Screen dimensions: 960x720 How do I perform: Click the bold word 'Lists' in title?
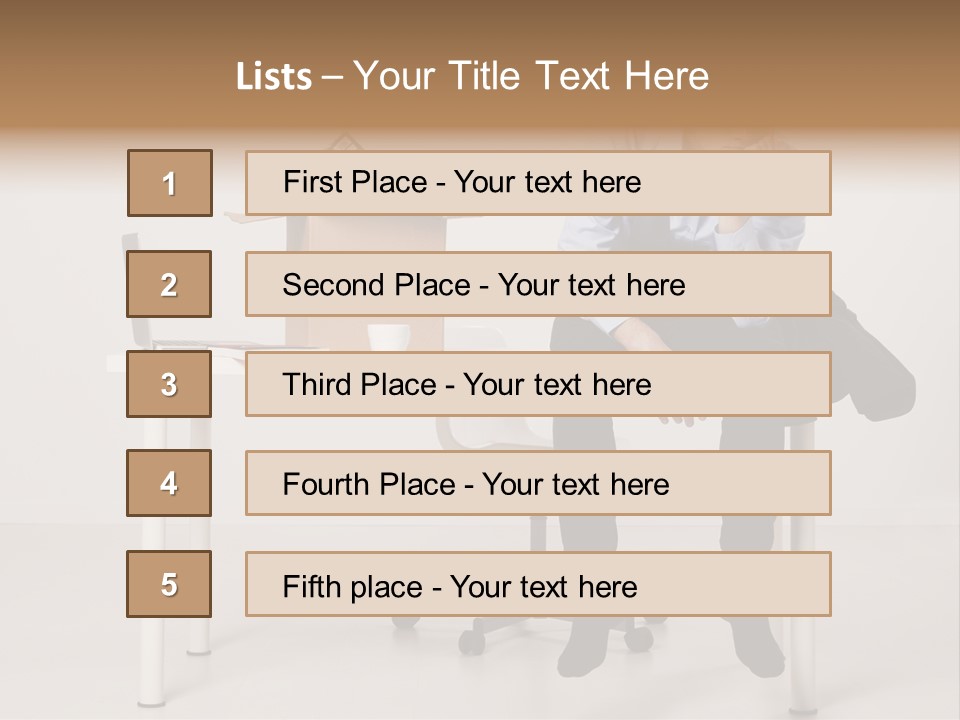click(x=274, y=77)
